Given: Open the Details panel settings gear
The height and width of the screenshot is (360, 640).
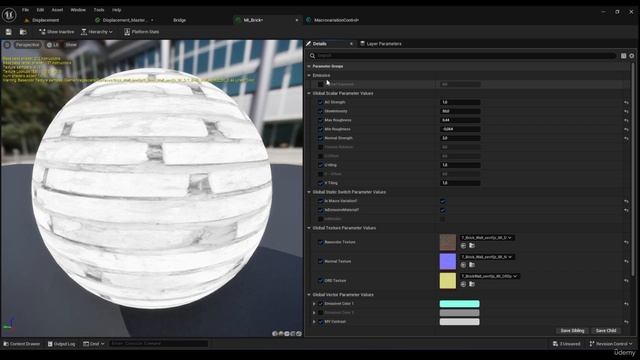Looking at the screenshot, I should pos(631,56).
